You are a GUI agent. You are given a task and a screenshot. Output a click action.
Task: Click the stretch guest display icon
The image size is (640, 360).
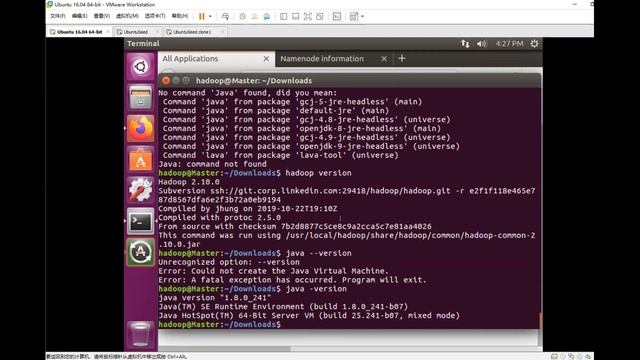353,16
